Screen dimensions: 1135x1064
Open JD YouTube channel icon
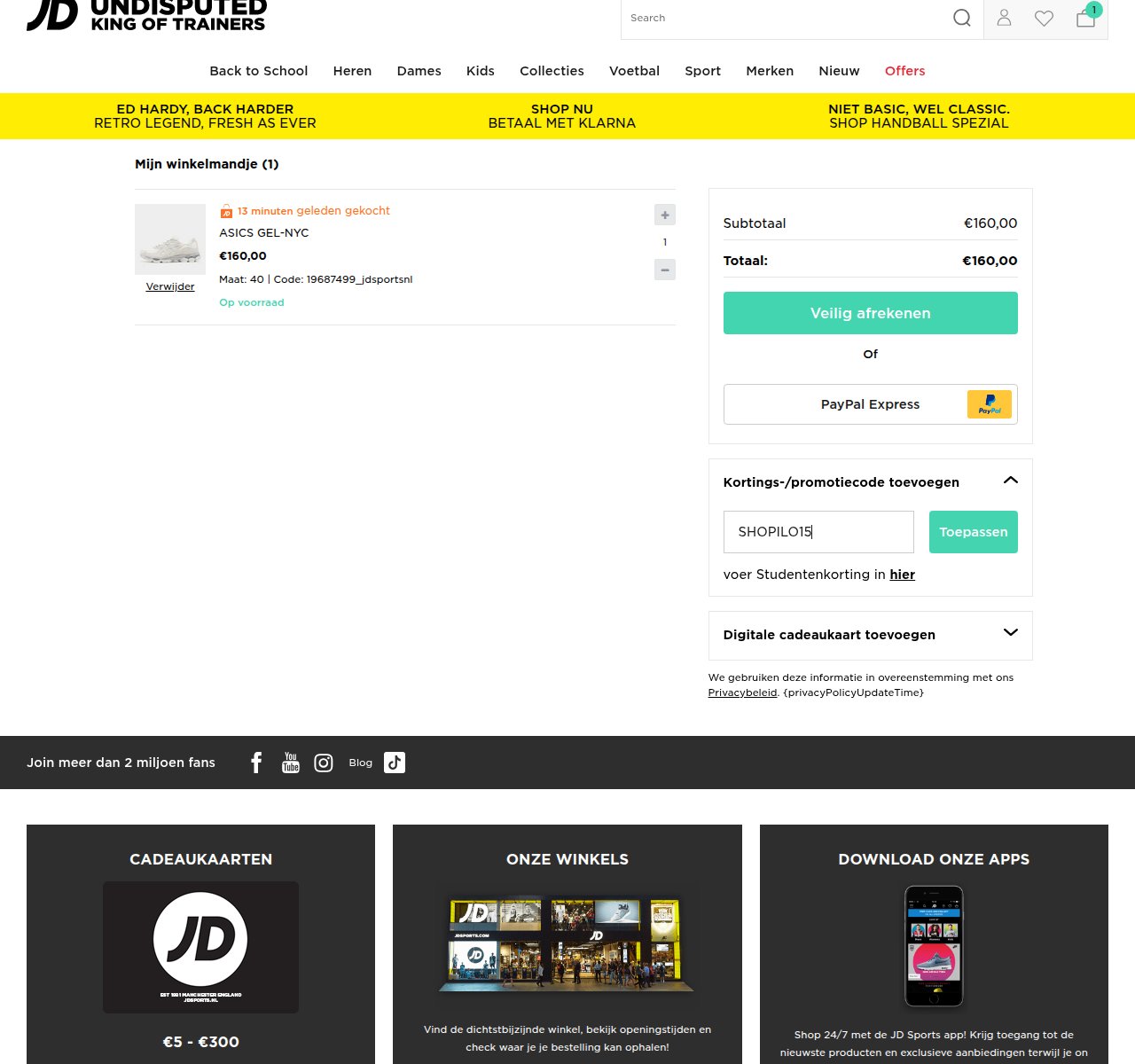[x=291, y=763]
